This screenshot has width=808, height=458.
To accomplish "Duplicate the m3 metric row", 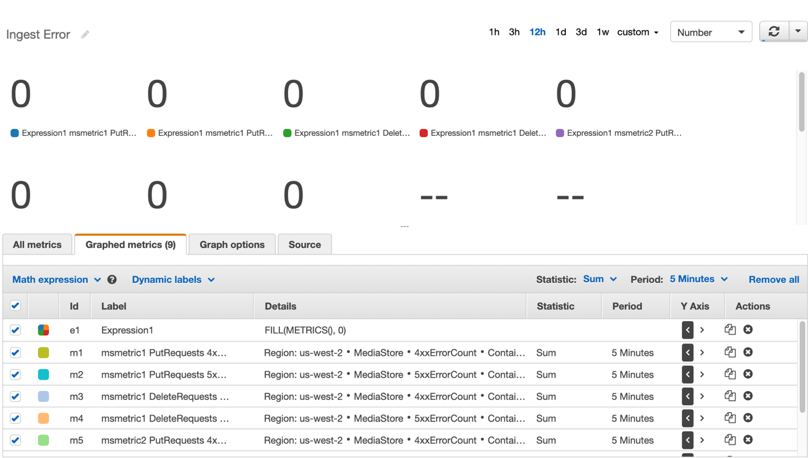I will click(x=730, y=396).
